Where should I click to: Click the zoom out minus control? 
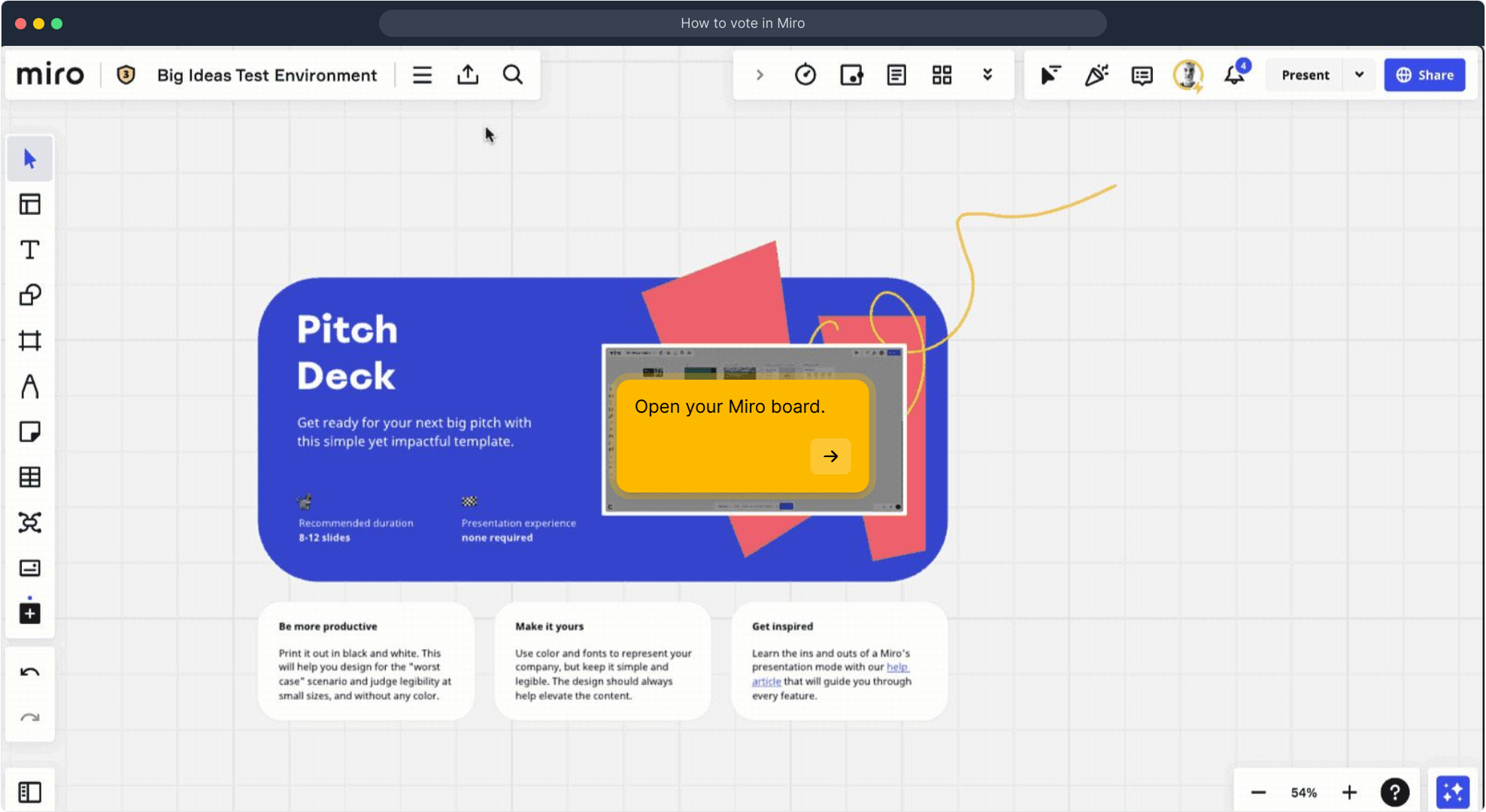(x=1258, y=792)
